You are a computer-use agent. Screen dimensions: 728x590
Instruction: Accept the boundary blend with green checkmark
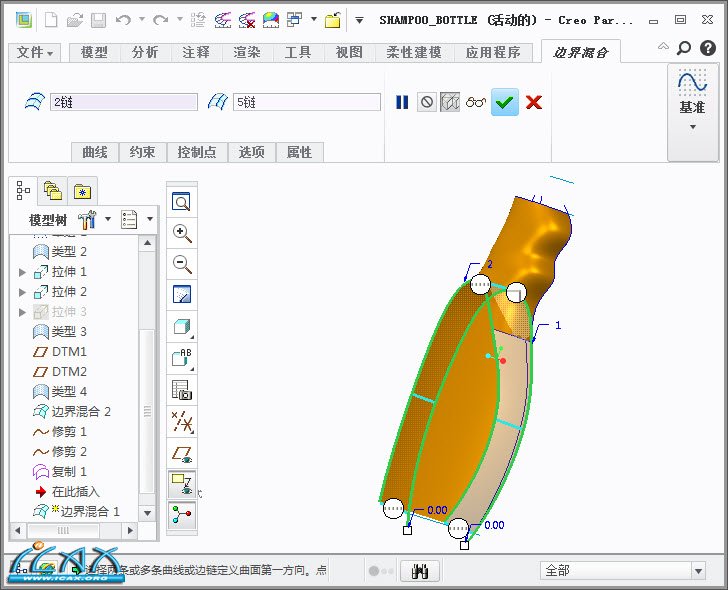(505, 102)
